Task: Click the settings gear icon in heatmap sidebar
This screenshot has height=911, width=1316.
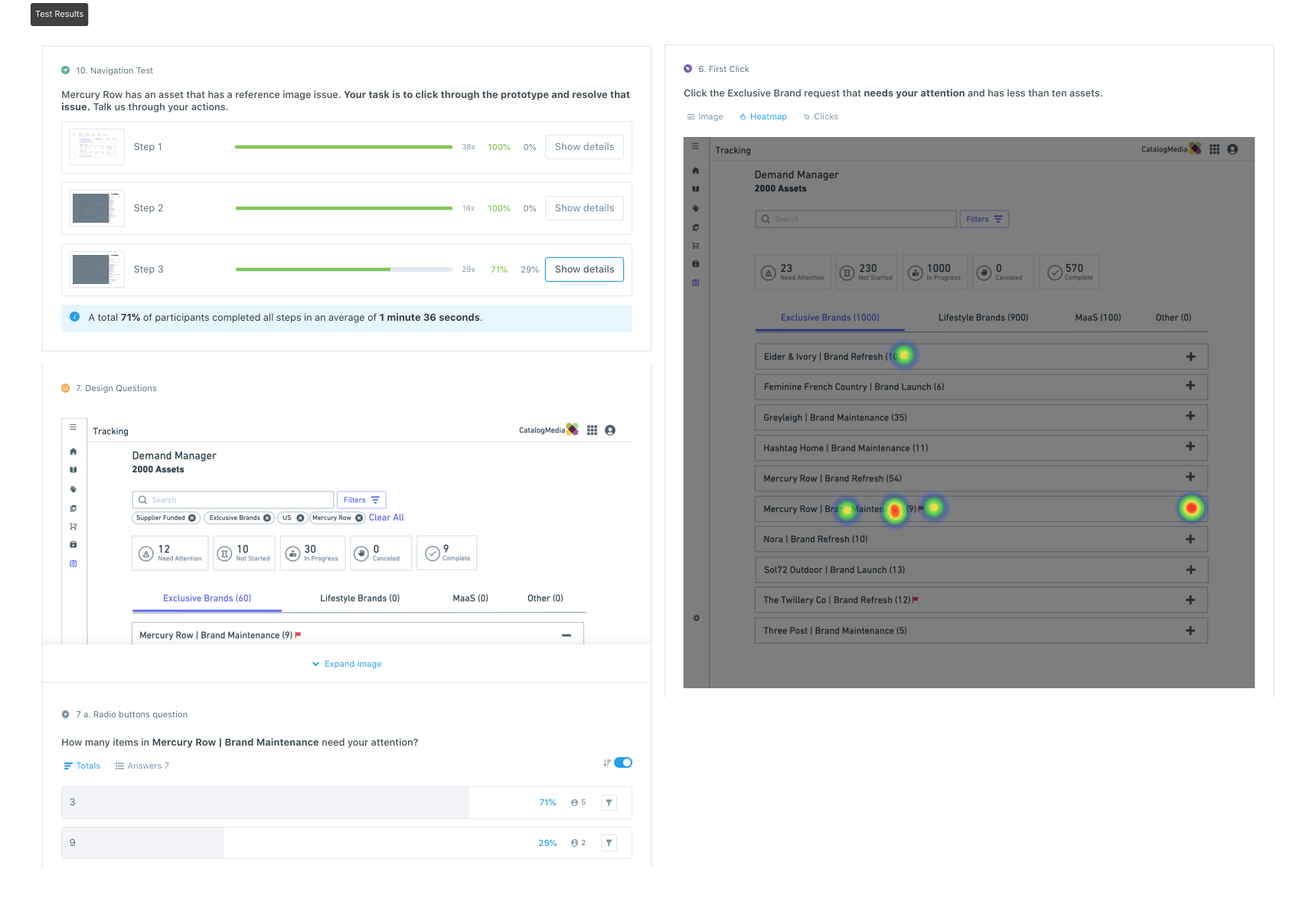Action: click(x=696, y=618)
